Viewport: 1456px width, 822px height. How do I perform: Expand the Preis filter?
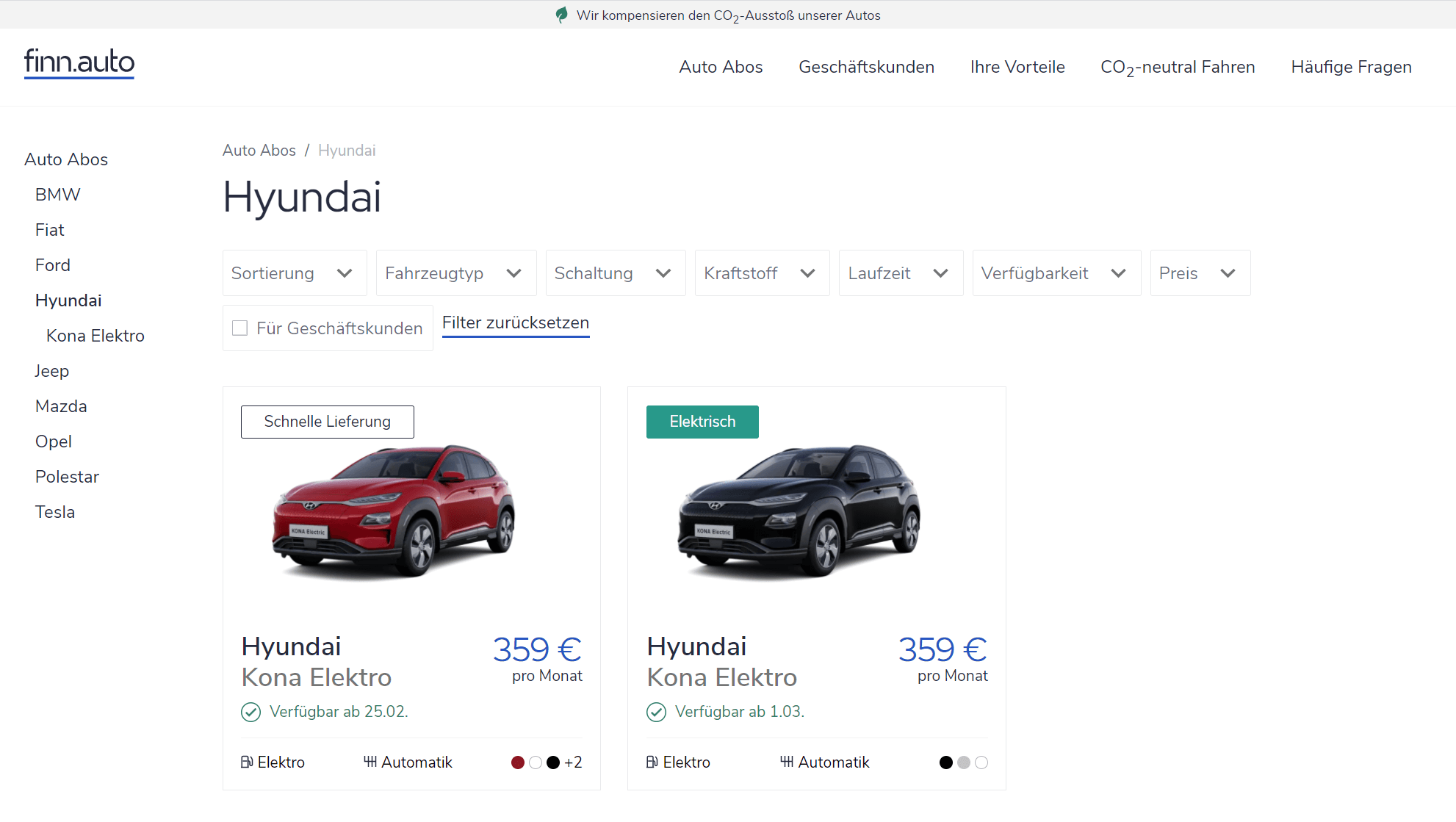[x=1200, y=273]
